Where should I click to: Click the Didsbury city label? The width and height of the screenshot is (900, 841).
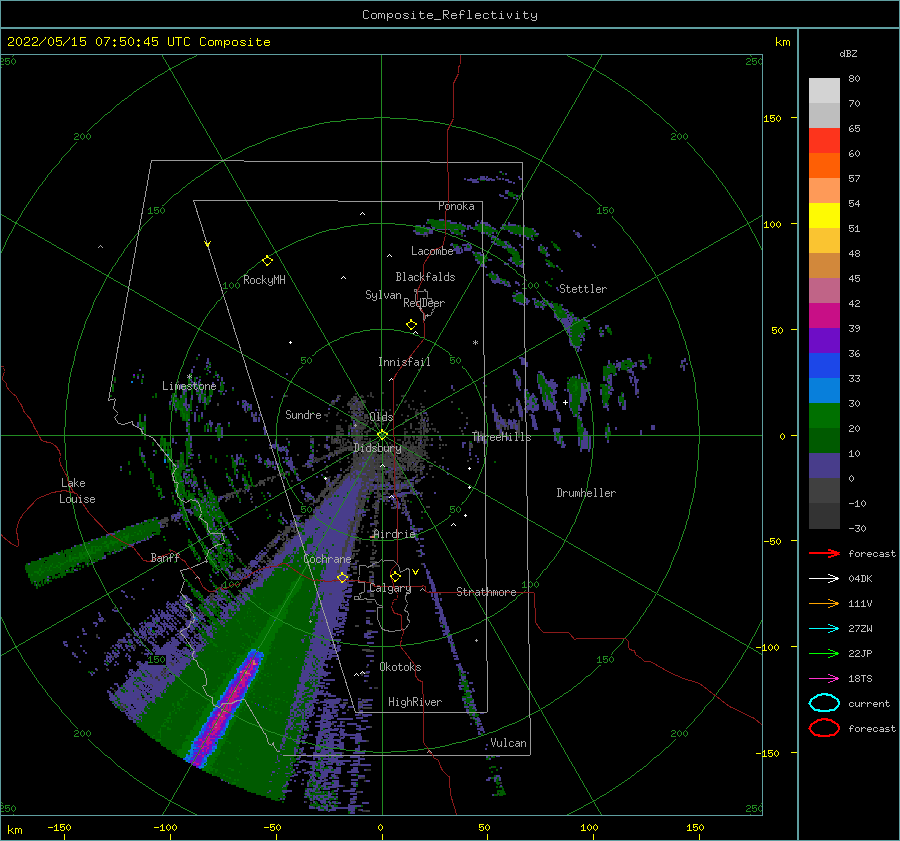[x=377, y=448]
